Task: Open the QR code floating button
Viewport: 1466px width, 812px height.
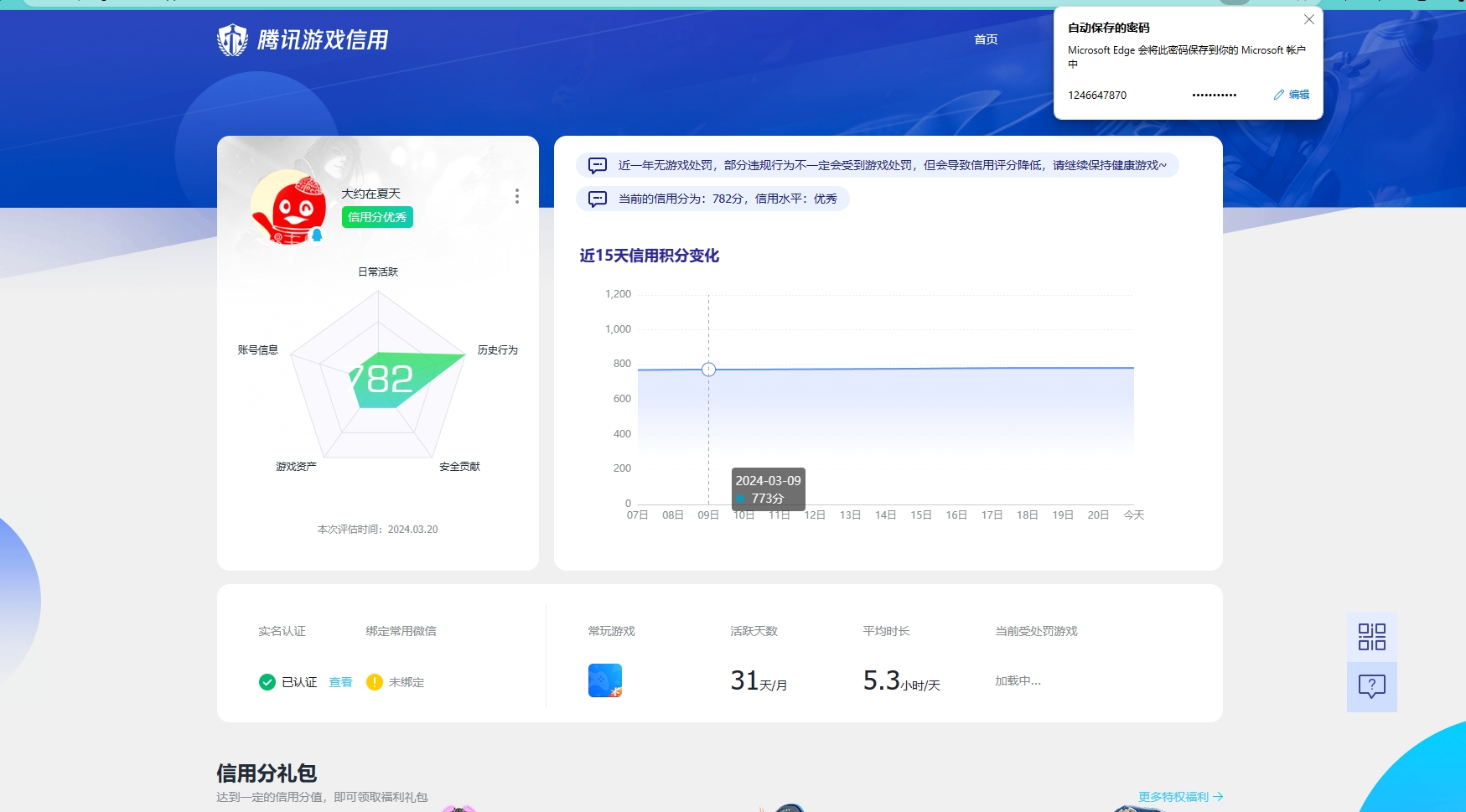Action: (1372, 637)
